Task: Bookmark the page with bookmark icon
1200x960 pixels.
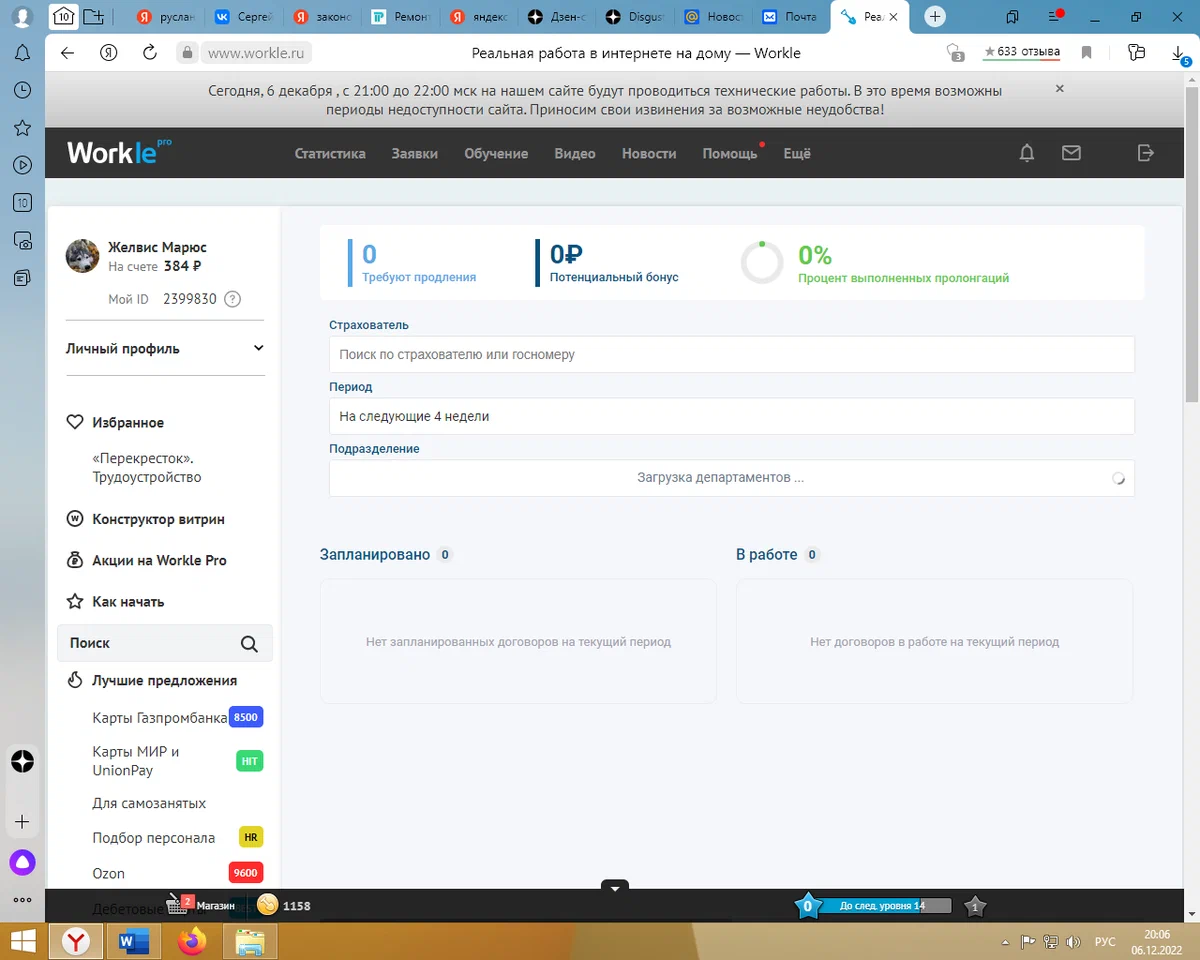Action: point(1086,53)
